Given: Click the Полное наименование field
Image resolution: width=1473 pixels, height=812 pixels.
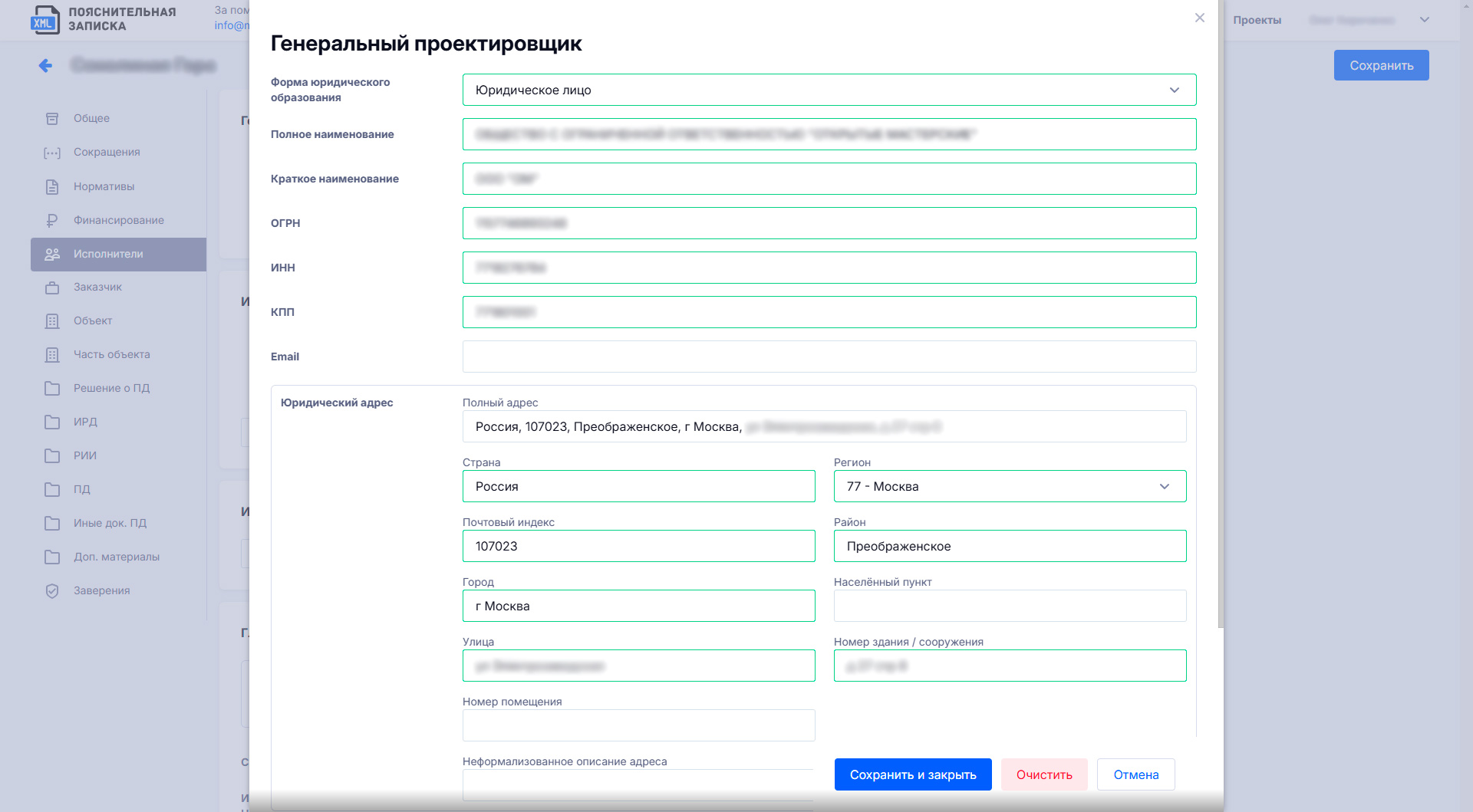Looking at the screenshot, I should 829,134.
